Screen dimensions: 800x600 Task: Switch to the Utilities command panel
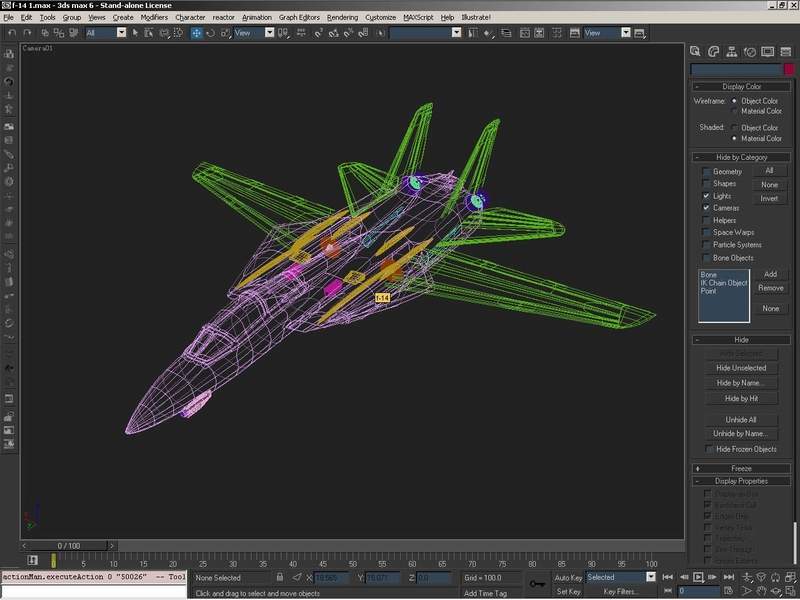click(785, 51)
